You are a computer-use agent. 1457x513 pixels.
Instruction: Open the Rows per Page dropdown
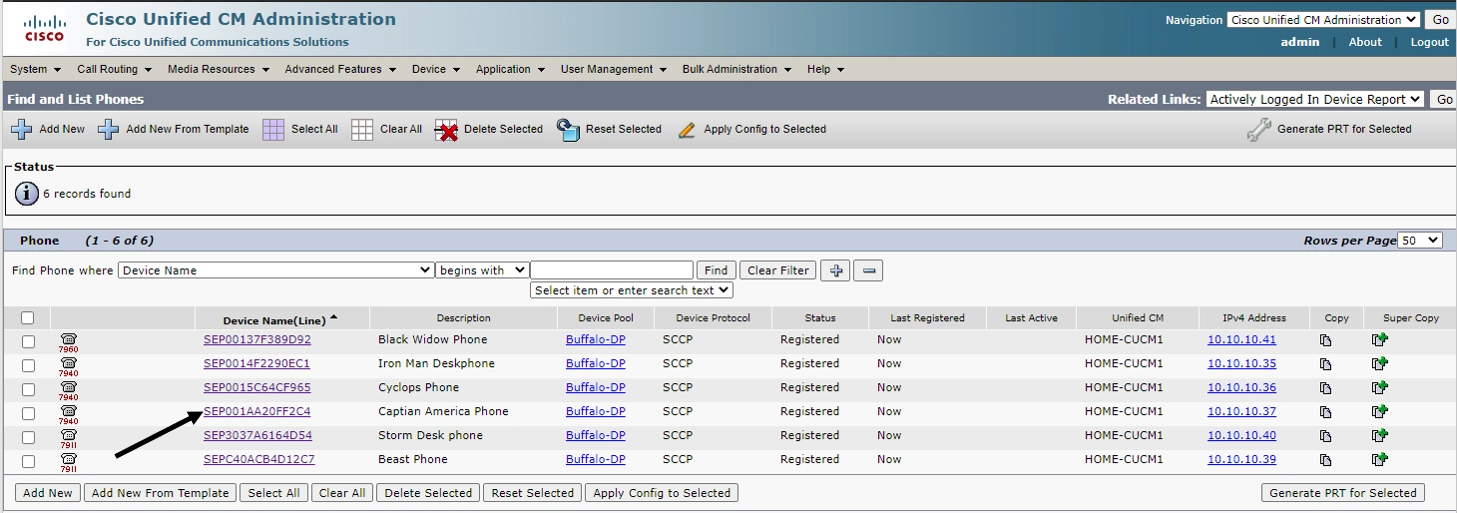1420,241
